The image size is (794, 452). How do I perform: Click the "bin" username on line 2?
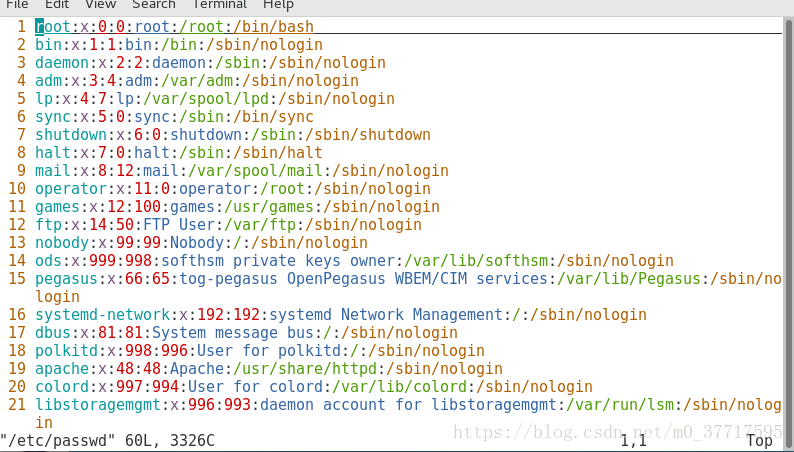(x=48, y=45)
